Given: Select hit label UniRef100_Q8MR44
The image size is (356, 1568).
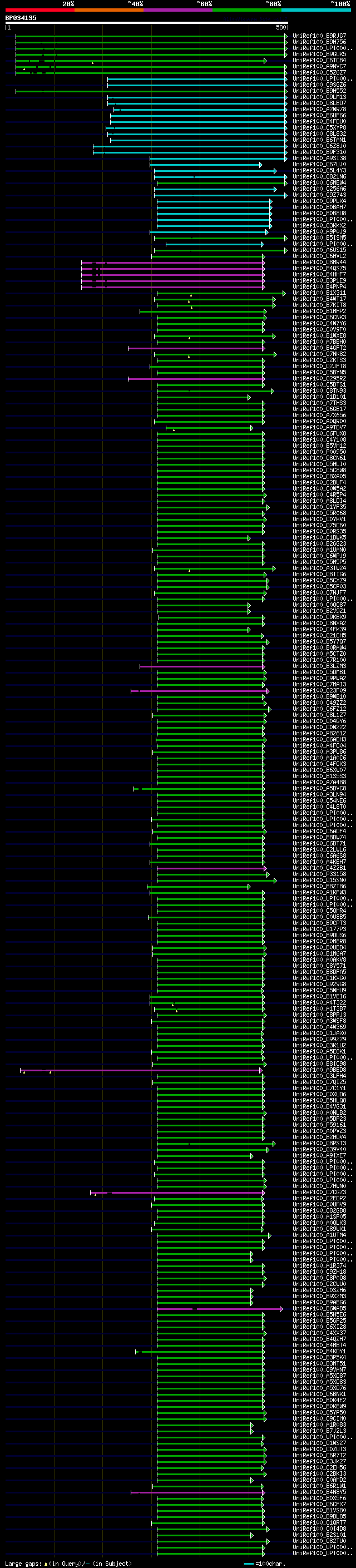Looking at the screenshot, I should tap(319, 263).
